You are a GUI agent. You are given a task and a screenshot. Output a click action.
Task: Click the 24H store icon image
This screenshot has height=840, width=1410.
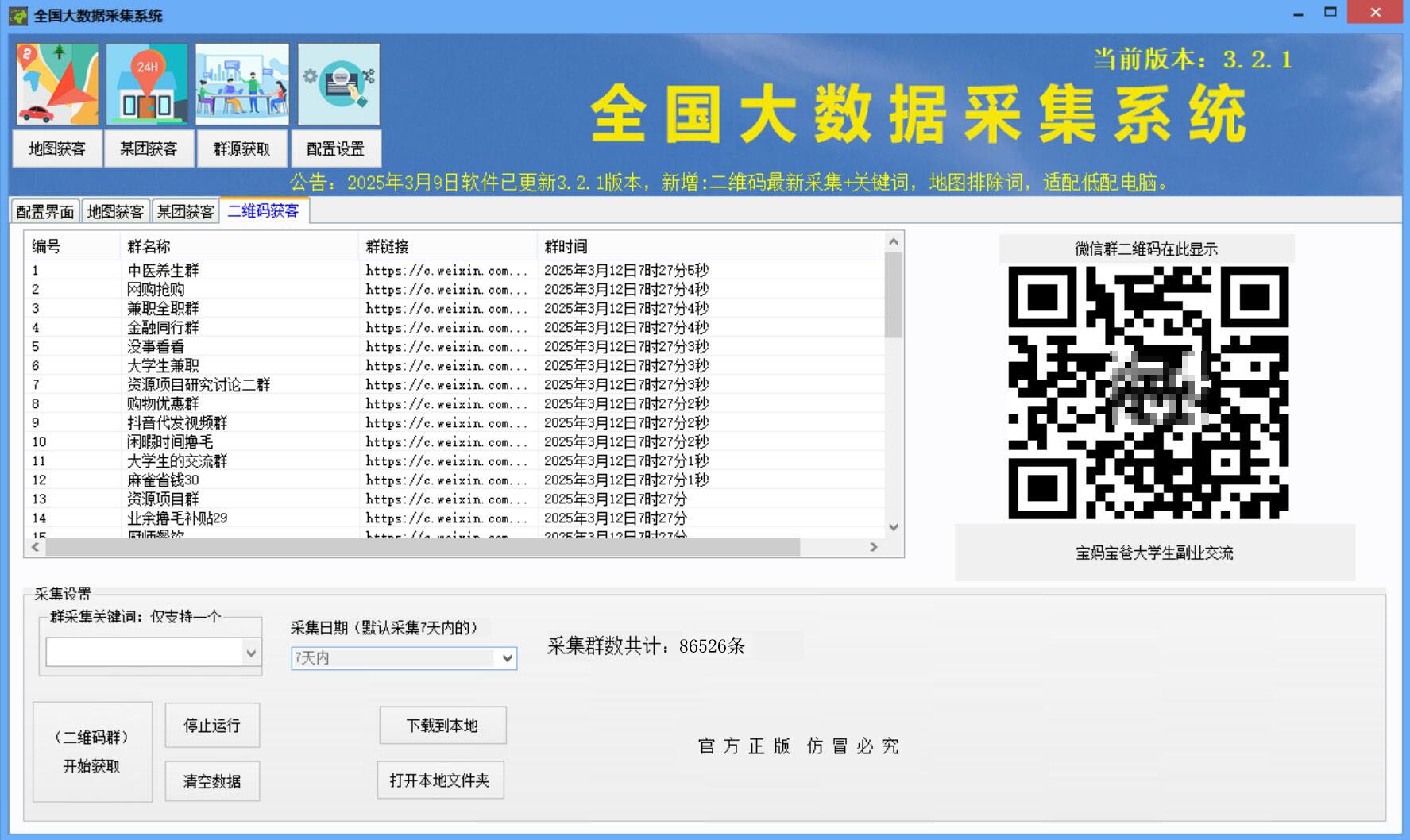tap(147, 84)
